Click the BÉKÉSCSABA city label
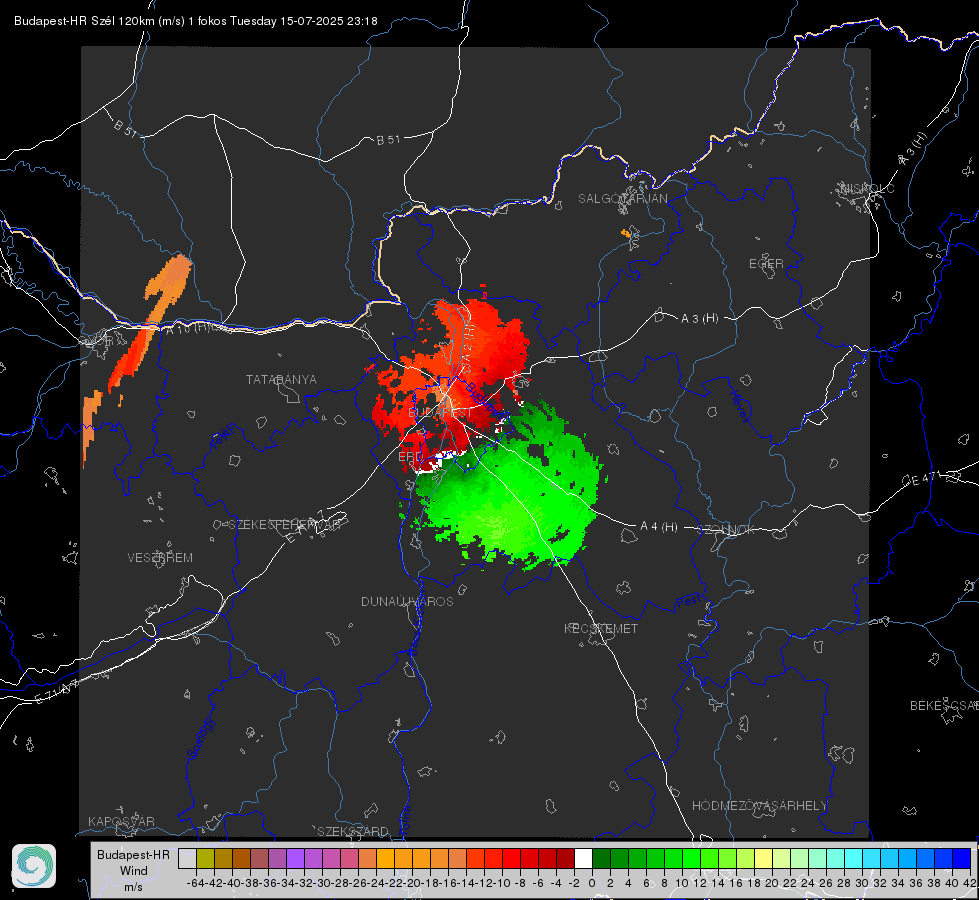Image resolution: width=979 pixels, height=900 pixels. point(944,705)
